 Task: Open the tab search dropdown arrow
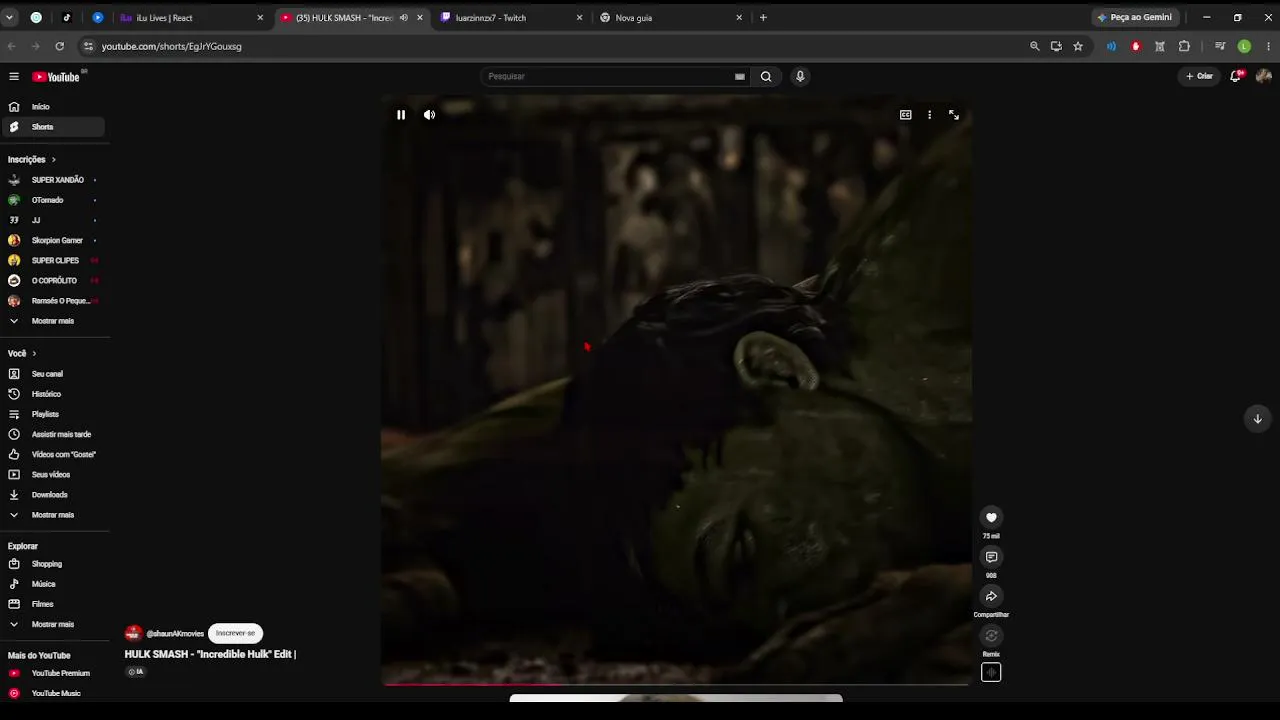9,18
